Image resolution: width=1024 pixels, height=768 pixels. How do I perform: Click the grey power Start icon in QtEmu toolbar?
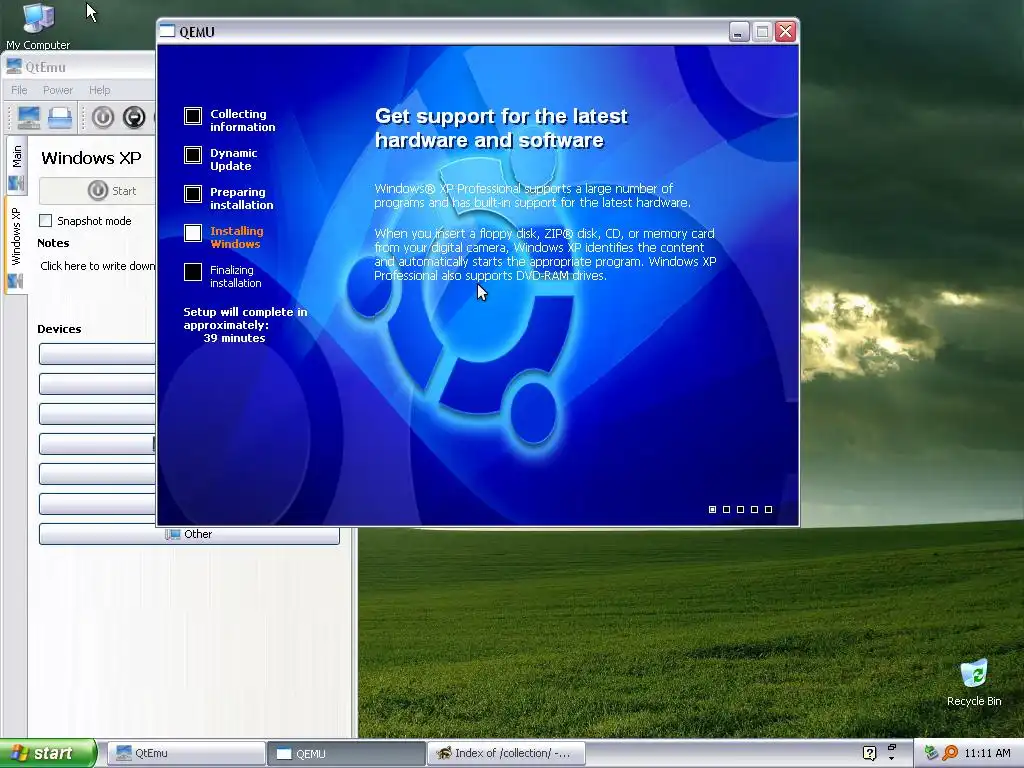[103, 118]
